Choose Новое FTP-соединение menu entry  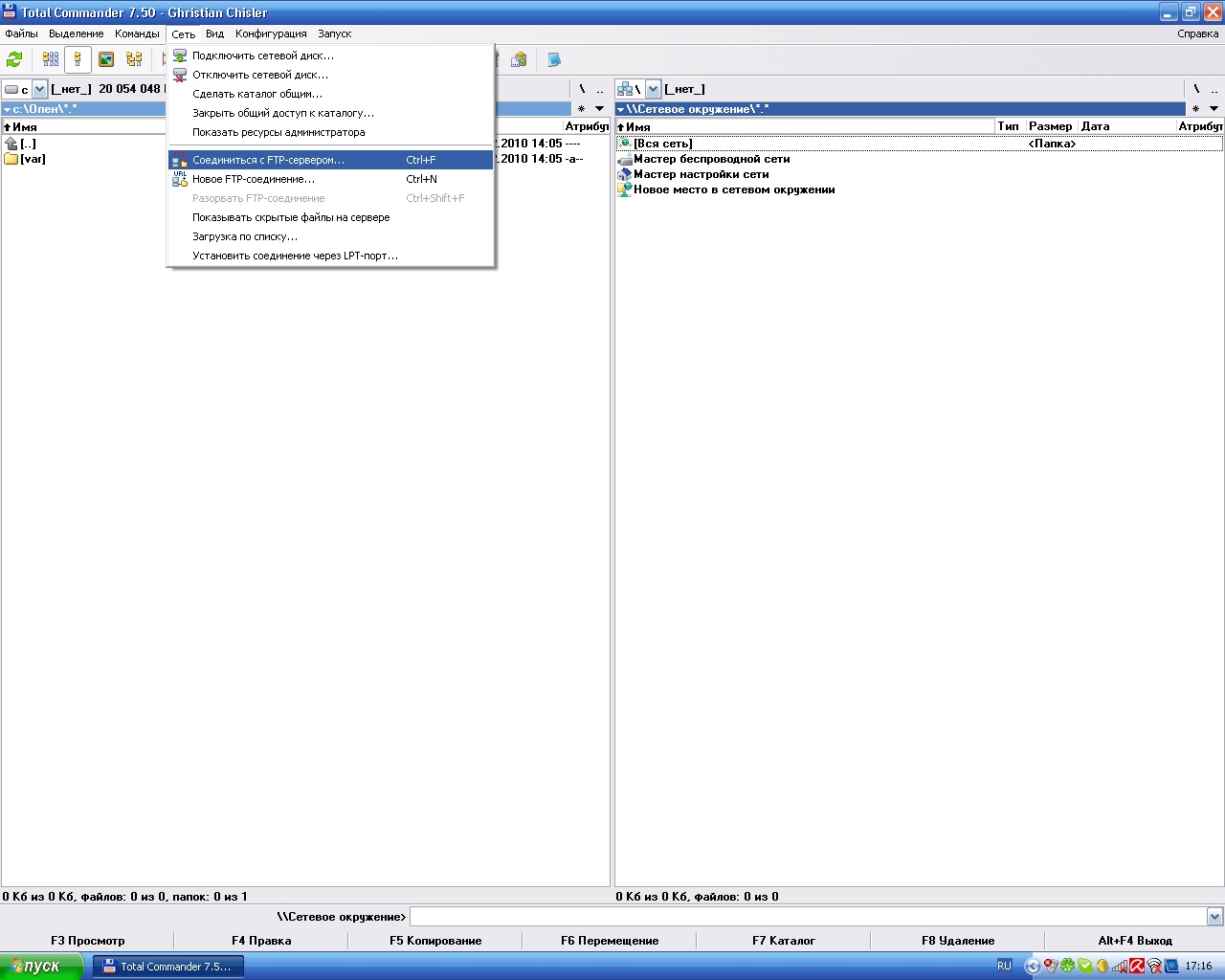[331, 179]
